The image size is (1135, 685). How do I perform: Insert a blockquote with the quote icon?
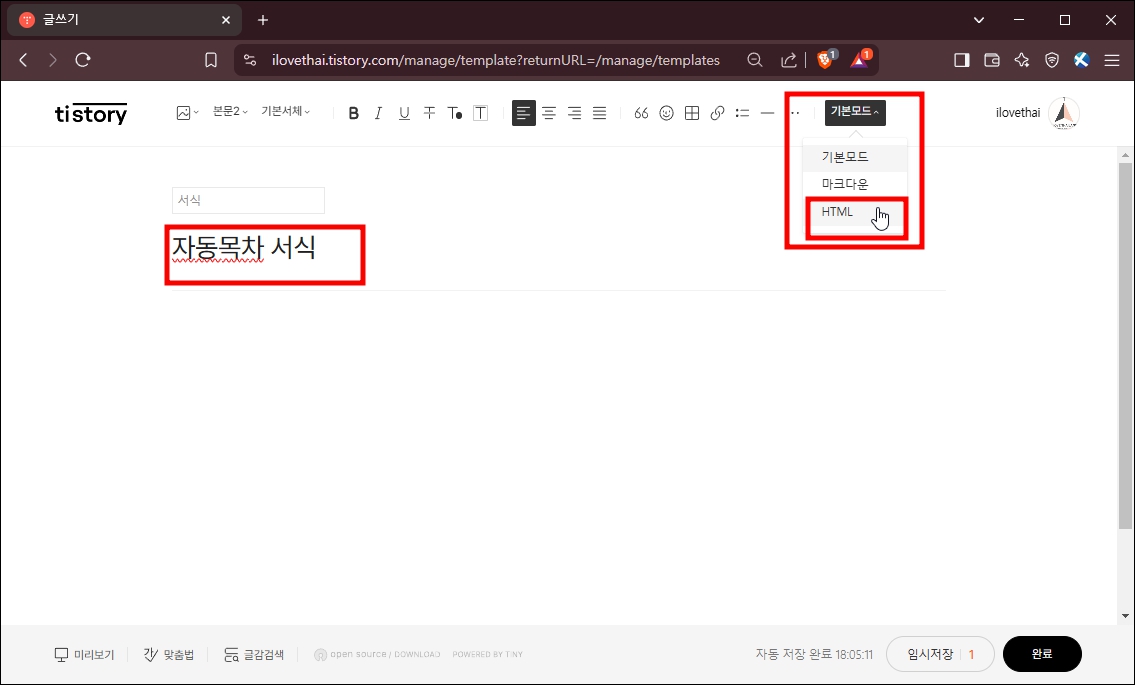coord(641,113)
